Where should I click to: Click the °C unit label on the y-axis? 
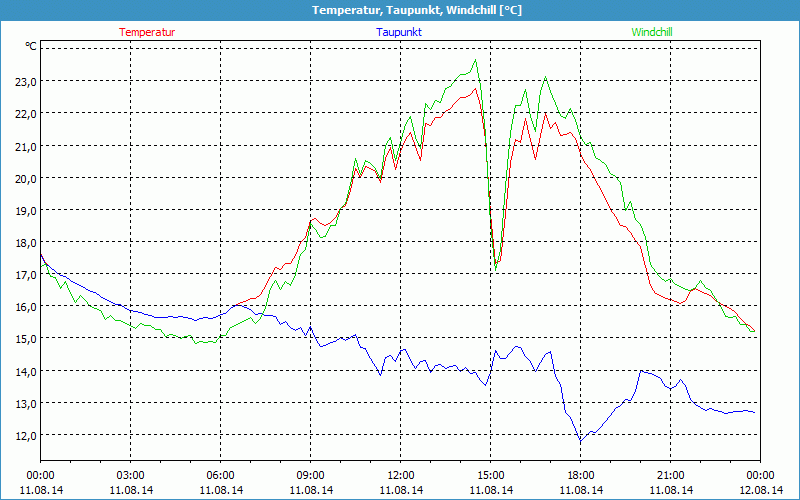click(30, 46)
